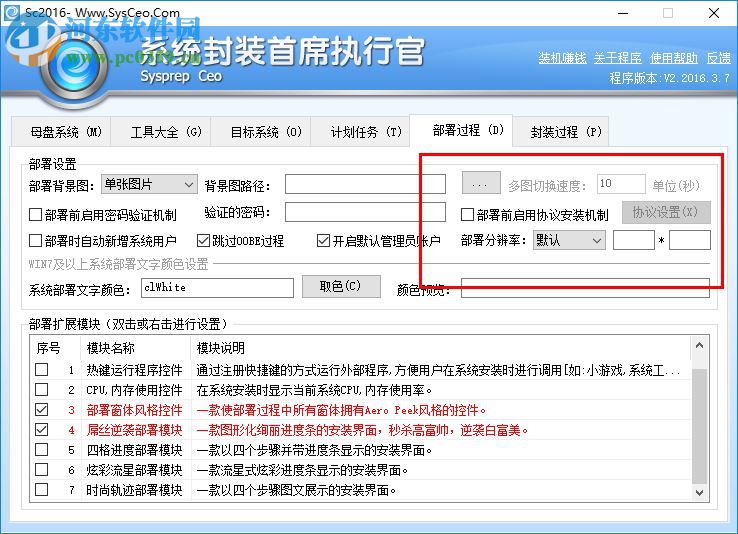Click the 反馈 link
Screen dimensions: 738x534
pos(718,58)
